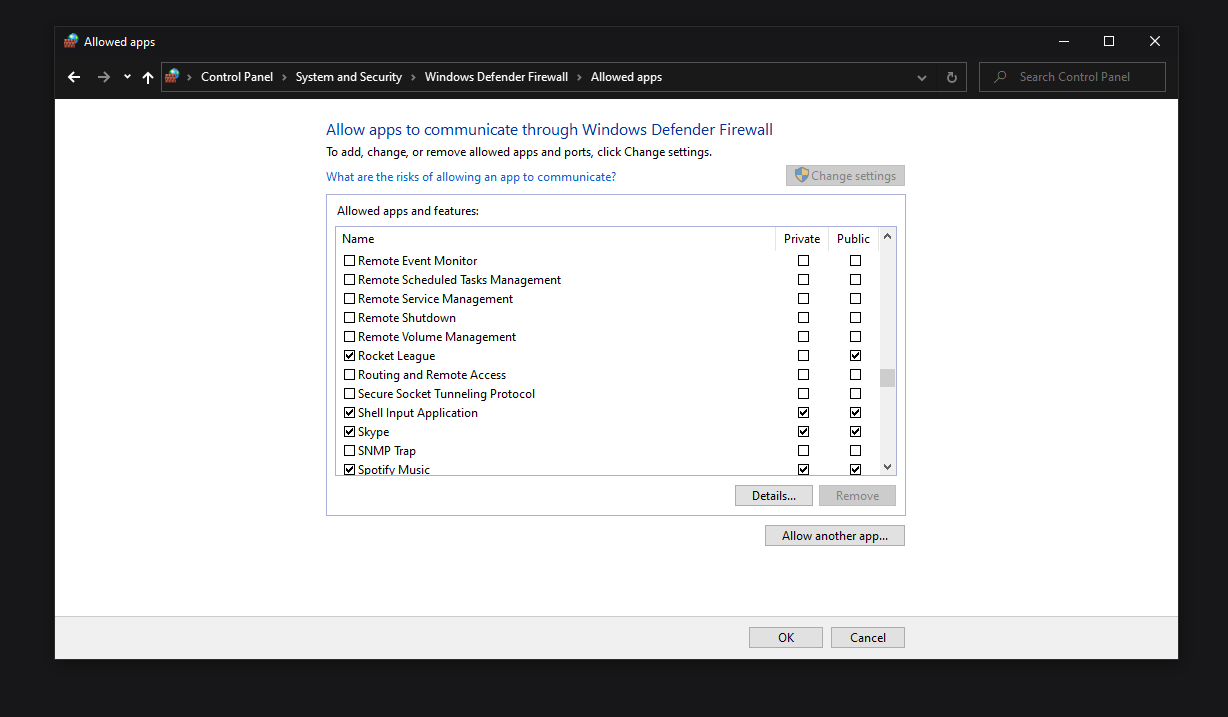This screenshot has width=1228, height=717.
Task: Uncheck the Spotify Music checkbox
Action: click(350, 470)
